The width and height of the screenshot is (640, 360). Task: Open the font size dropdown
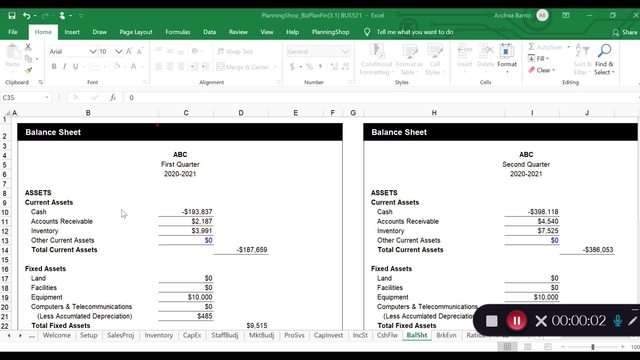(x=118, y=51)
